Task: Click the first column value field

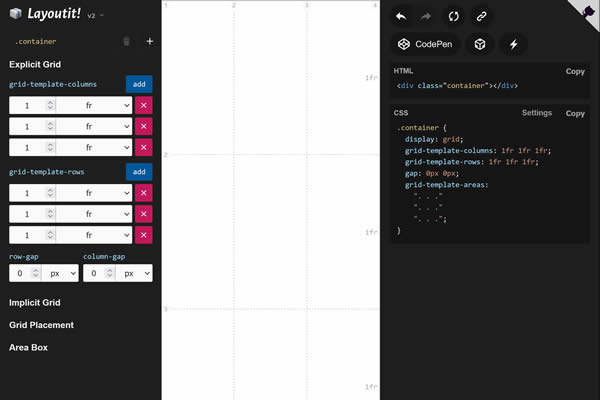Action: point(33,105)
